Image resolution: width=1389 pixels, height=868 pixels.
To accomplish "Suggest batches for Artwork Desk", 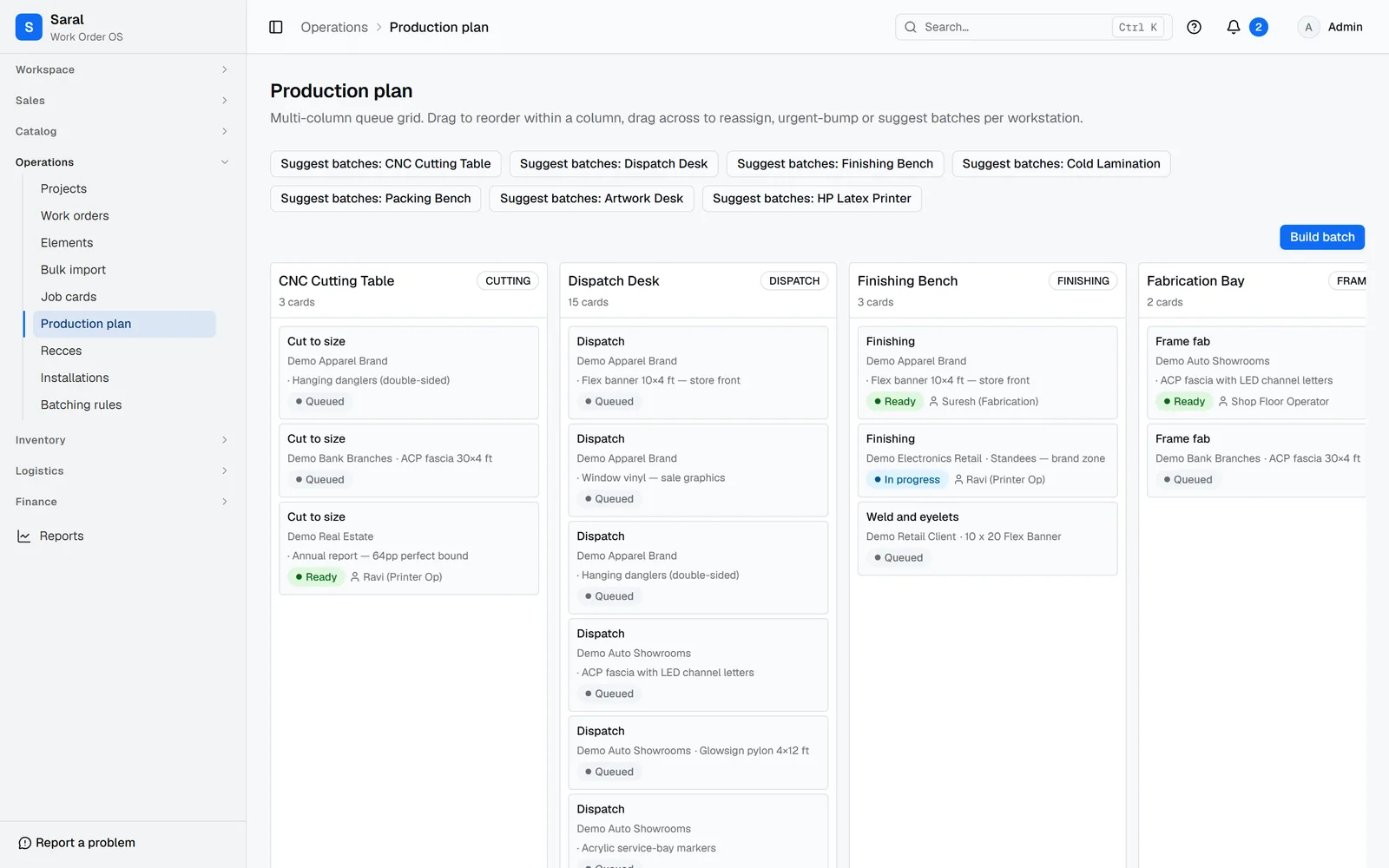I will coord(591,199).
